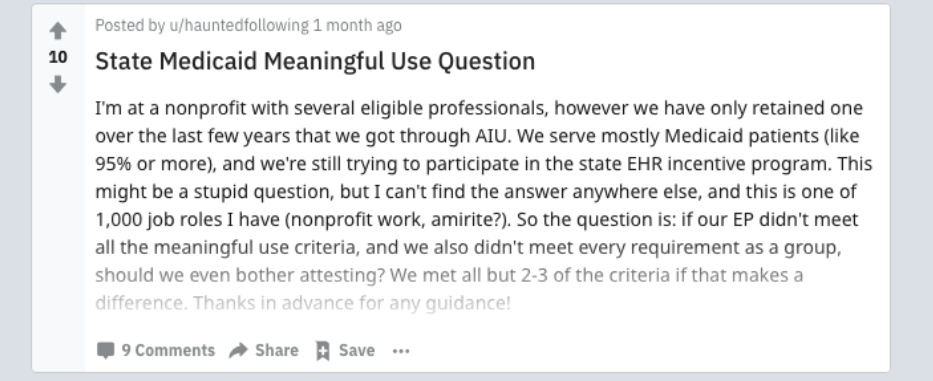Open the '9 Comments' thread

coord(168,351)
